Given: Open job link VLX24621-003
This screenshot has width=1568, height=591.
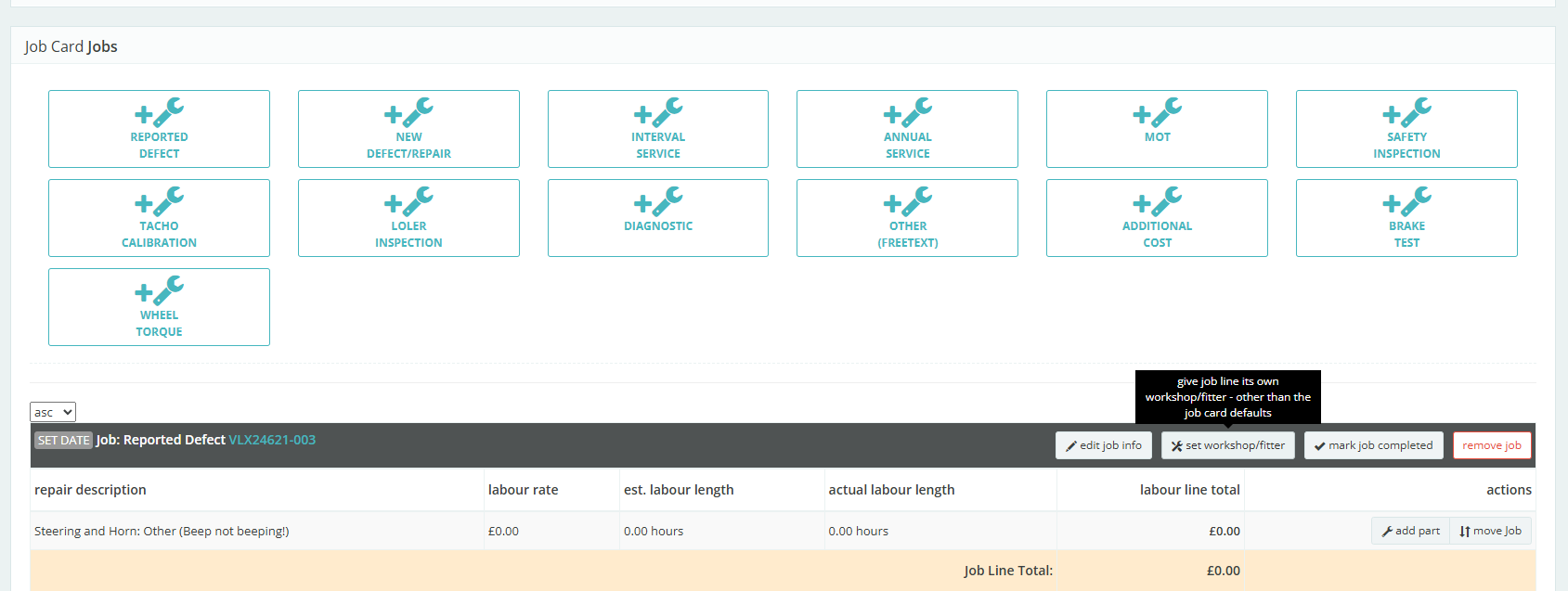Looking at the screenshot, I should 272,440.
